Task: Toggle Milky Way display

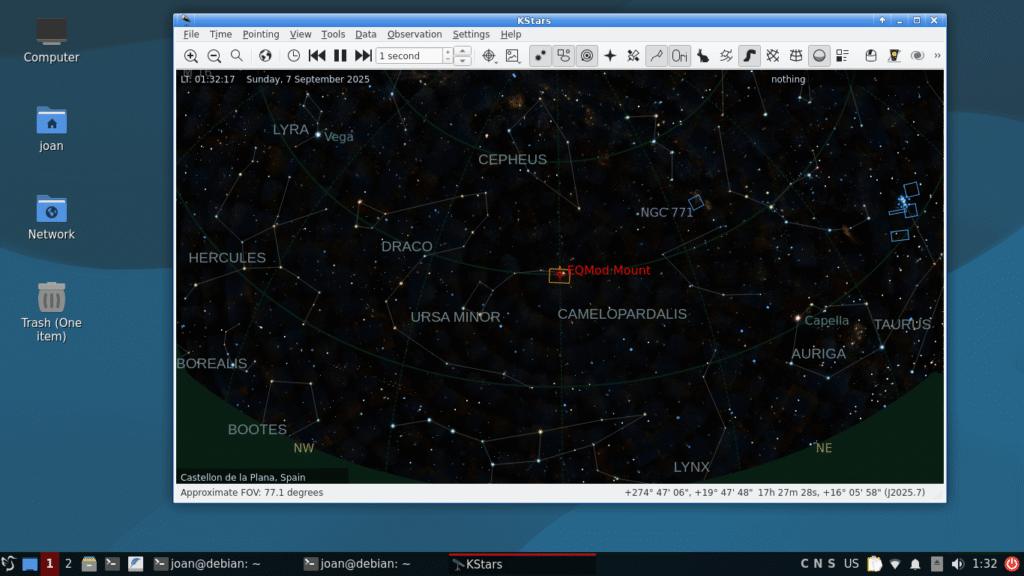Action: point(749,56)
